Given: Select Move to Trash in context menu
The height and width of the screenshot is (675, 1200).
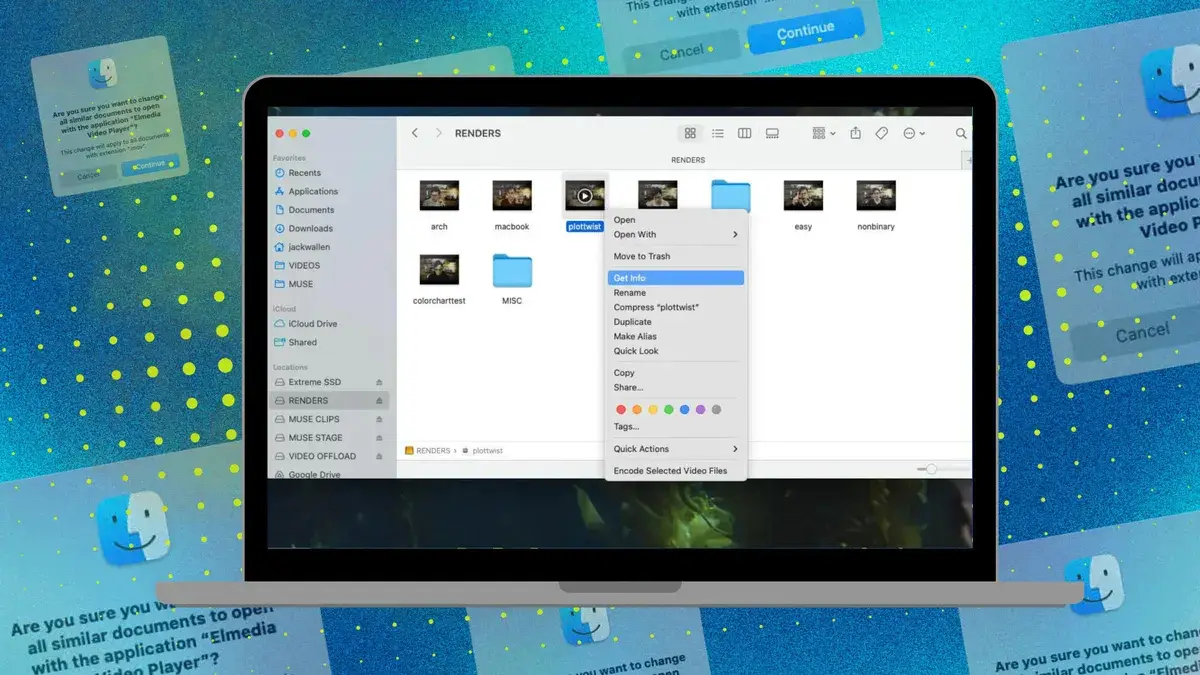Looking at the screenshot, I should [x=642, y=257].
